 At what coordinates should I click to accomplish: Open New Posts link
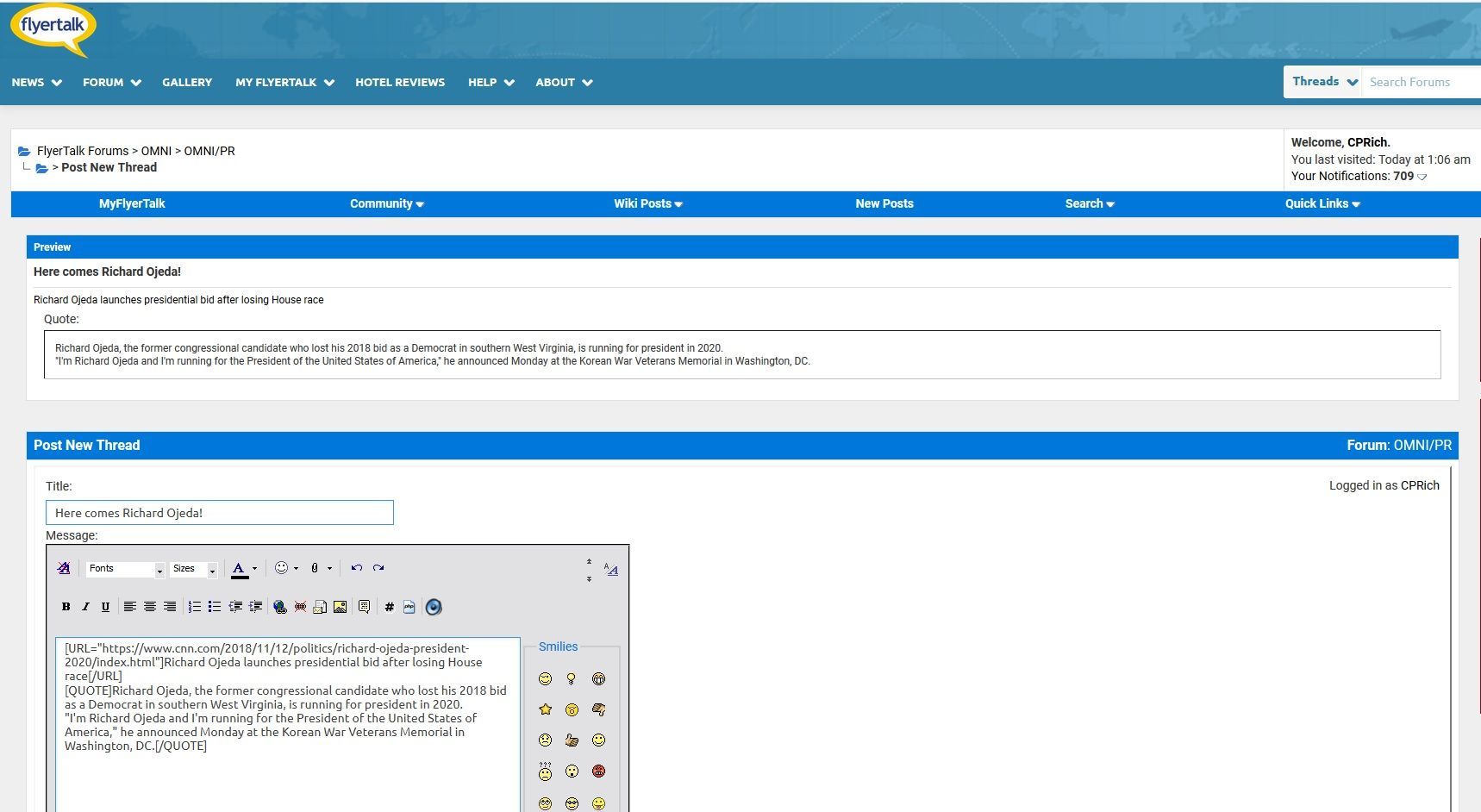884,204
